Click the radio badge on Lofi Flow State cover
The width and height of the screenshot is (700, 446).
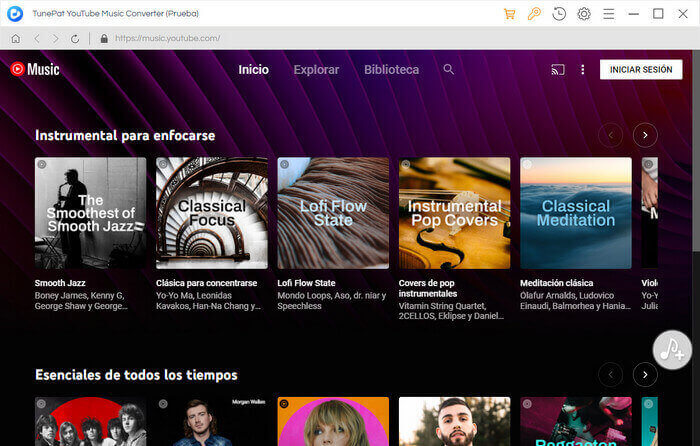[x=284, y=164]
